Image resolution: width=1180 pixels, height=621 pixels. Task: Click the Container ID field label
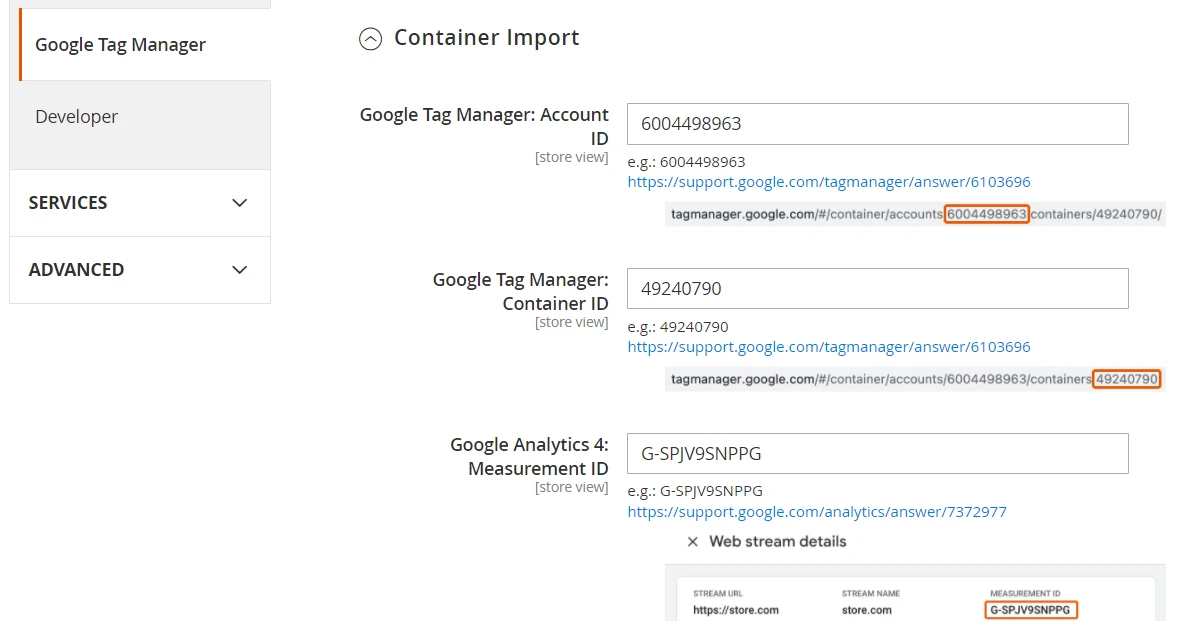coord(520,291)
